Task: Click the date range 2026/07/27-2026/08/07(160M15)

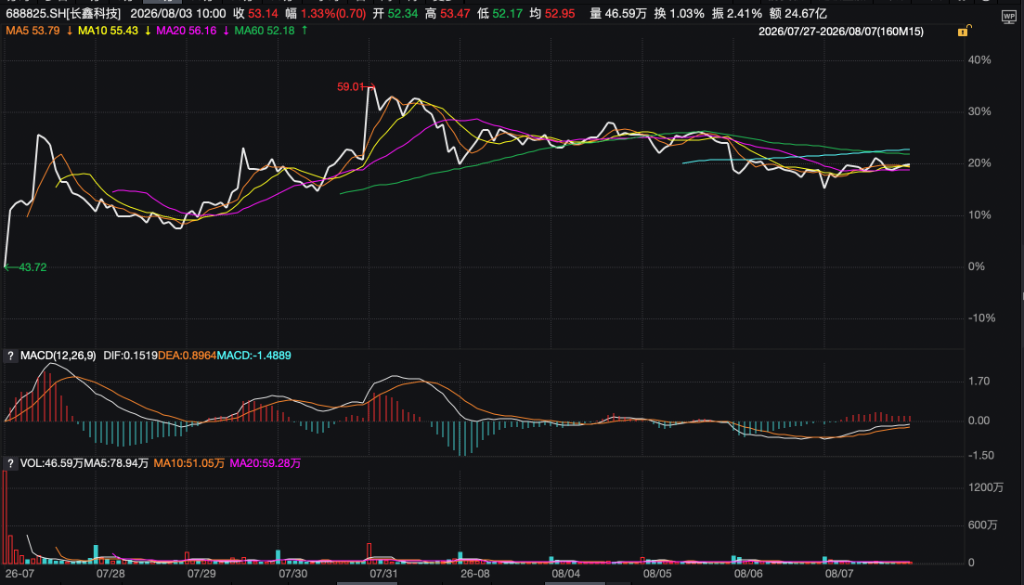Action: [841, 31]
